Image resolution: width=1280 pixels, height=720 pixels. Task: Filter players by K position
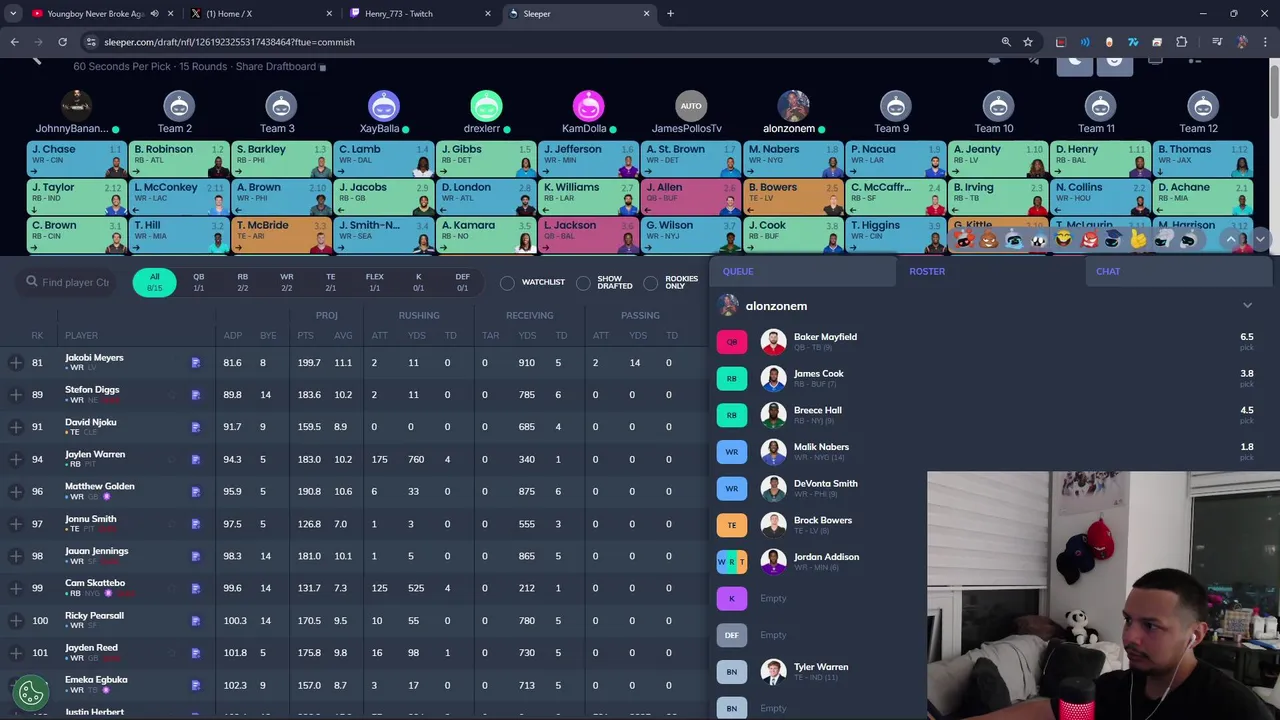[x=418, y=282]
